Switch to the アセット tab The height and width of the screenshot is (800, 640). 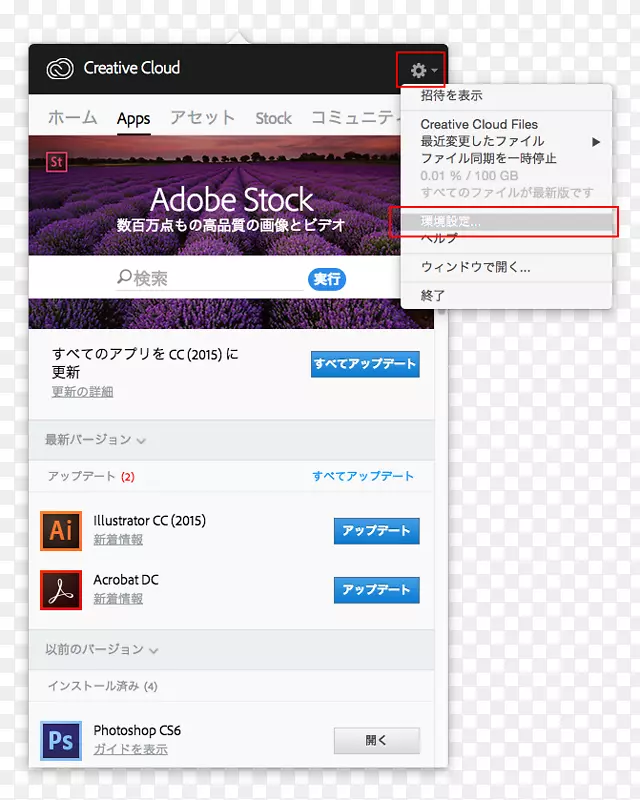(x=203, y=118)
